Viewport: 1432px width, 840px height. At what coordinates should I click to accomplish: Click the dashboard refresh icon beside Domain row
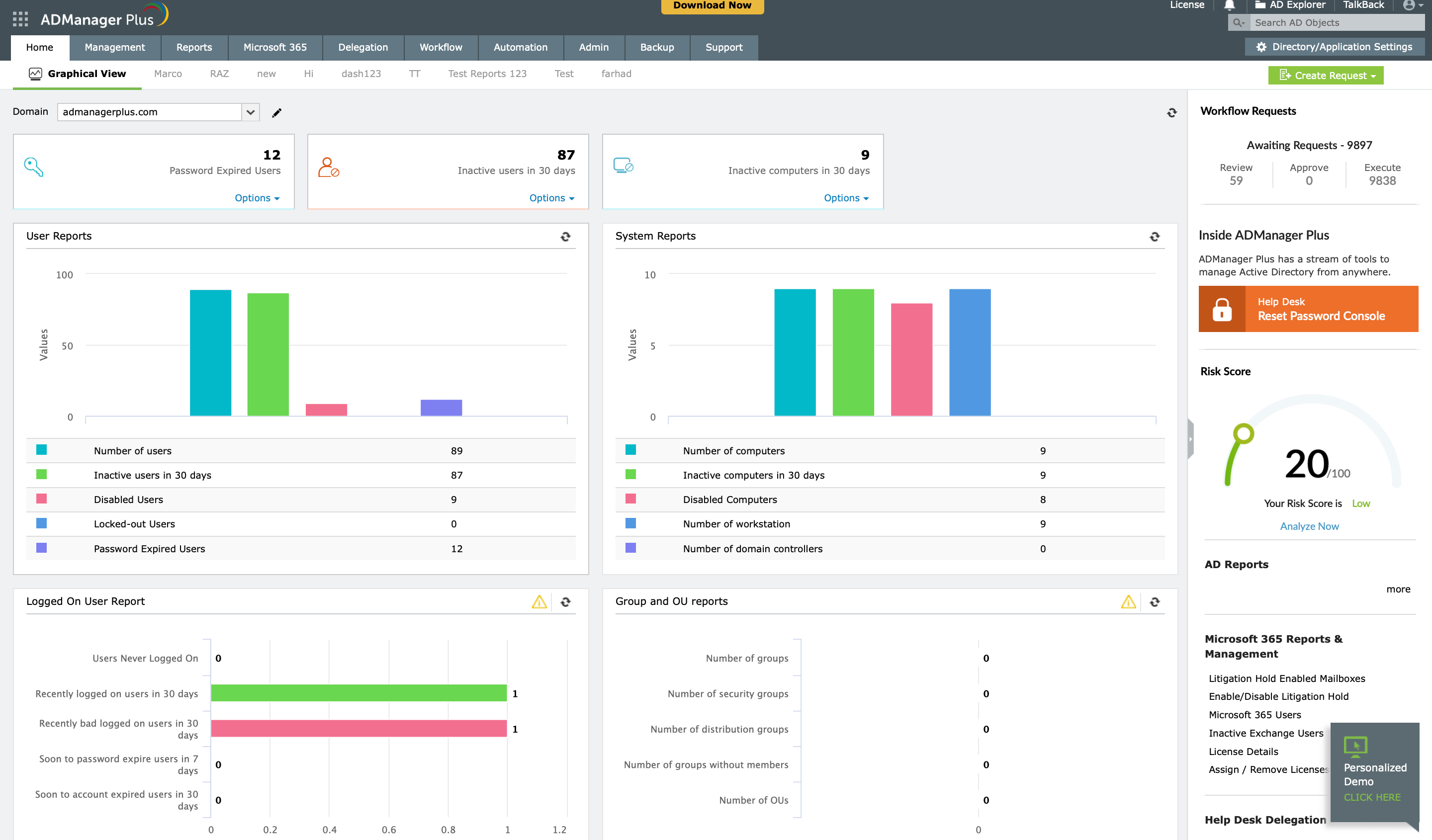[1172, 112]
